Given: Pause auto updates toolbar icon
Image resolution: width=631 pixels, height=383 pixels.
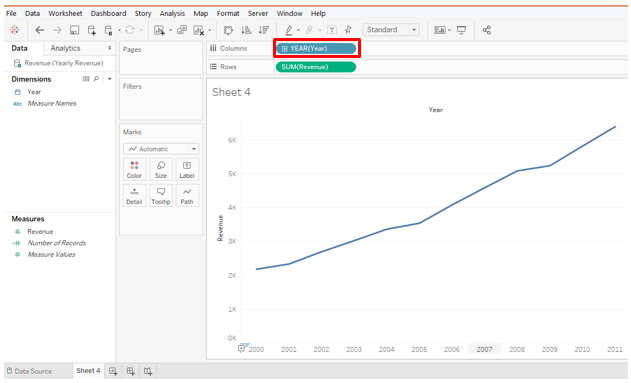Looking at the screenshot, I should (x=108, y=30).
